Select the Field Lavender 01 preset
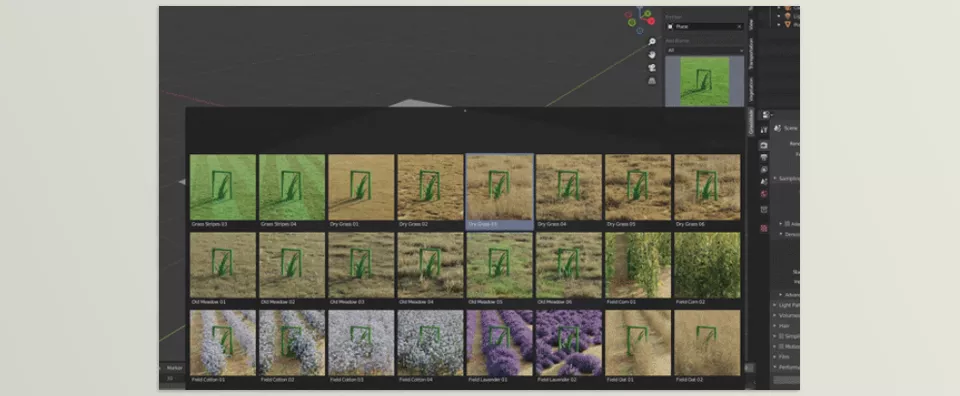This screenshot has height=396, width=960. coord(500,343)
